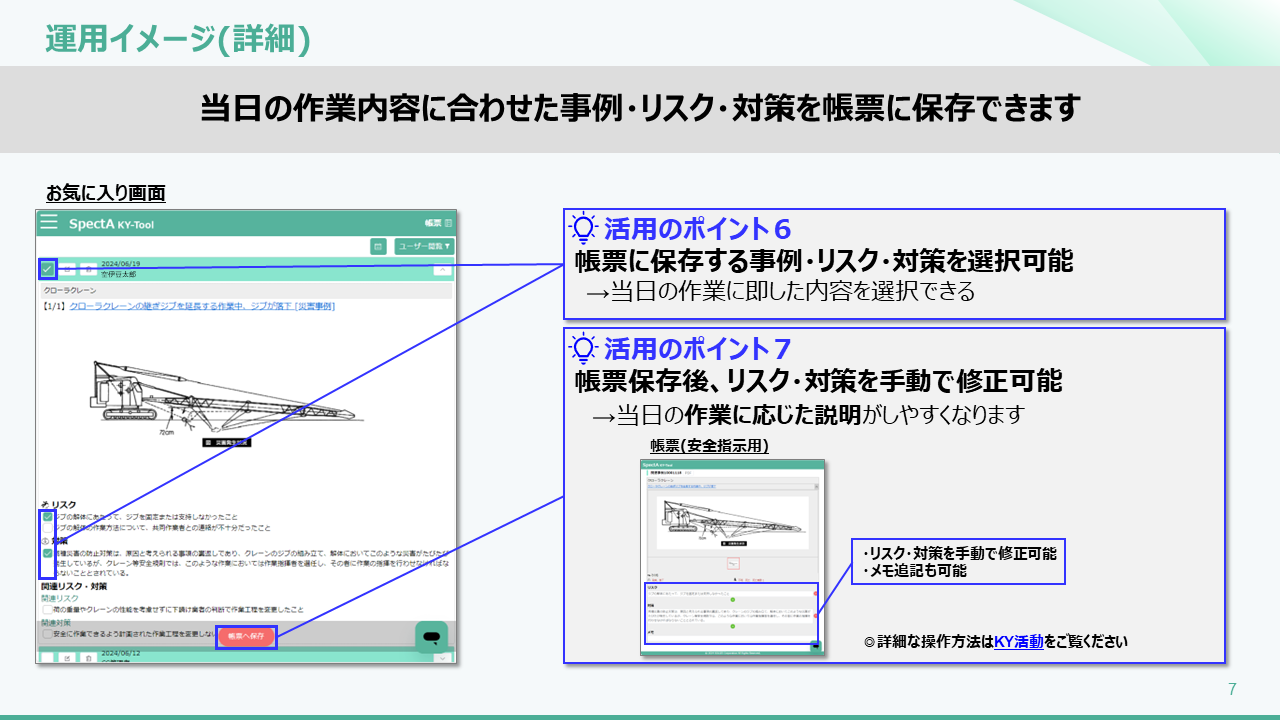Tick the 関連リスク item checkbox
Image resolution: width=1280 pixels, height=720 pixels.
[x=47, y=608]
